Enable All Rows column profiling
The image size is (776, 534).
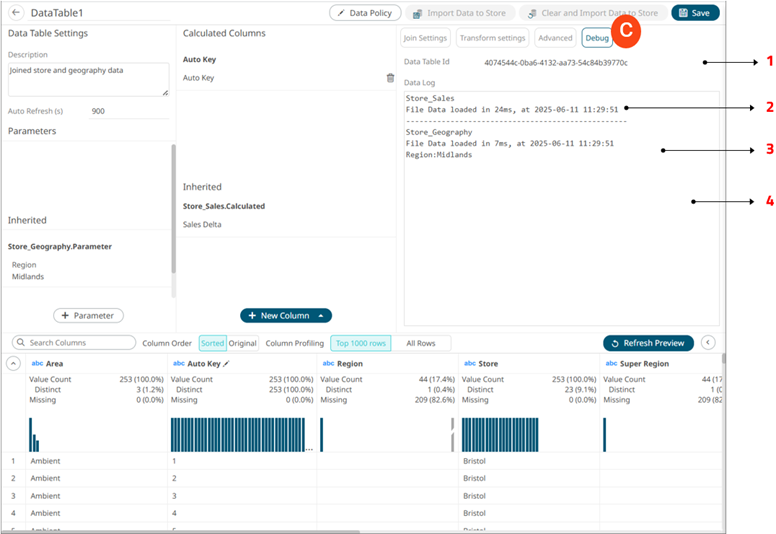coord(420,343)
